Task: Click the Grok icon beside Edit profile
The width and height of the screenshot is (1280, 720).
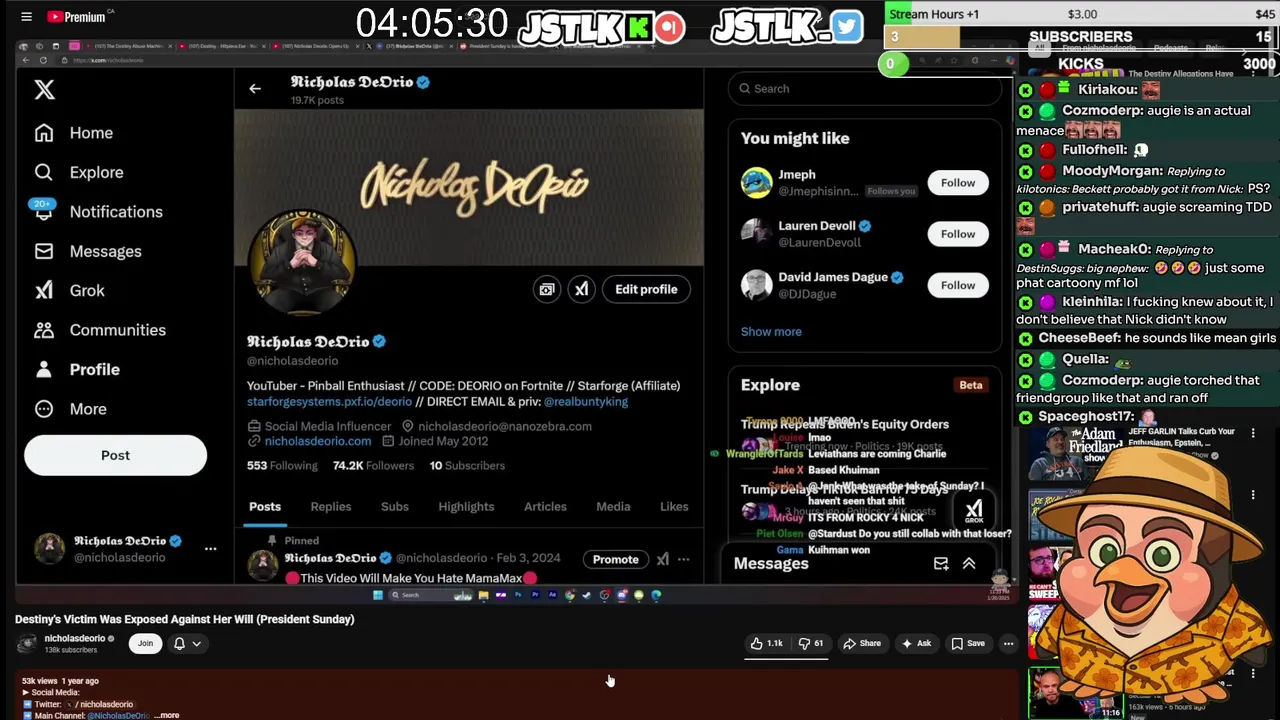Action: [581, 289]
